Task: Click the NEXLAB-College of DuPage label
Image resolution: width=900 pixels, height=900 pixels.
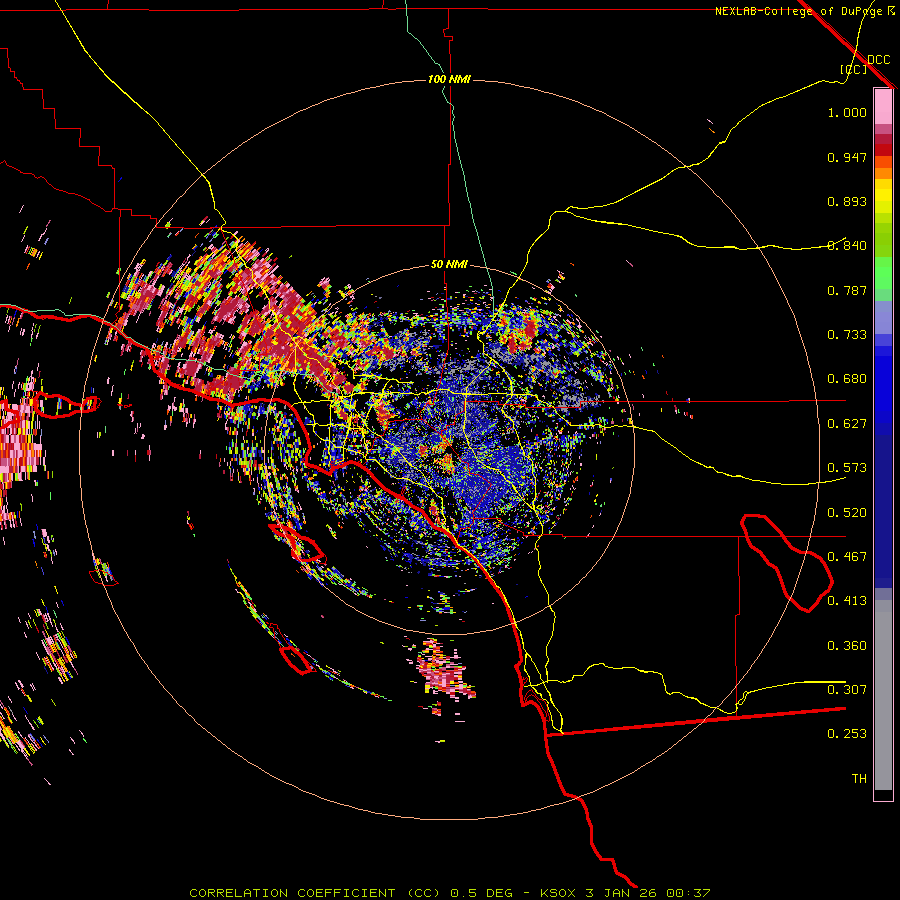Action: pyautogui.click(x=798, y=11)
